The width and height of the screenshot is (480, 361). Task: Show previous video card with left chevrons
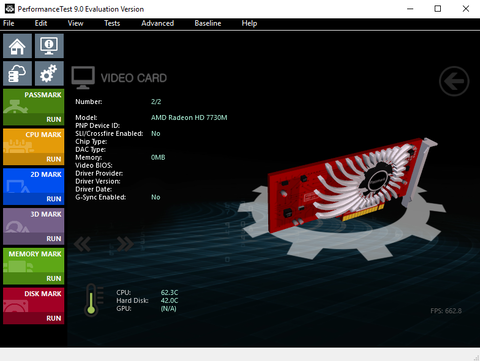click(x=82, y=244)
